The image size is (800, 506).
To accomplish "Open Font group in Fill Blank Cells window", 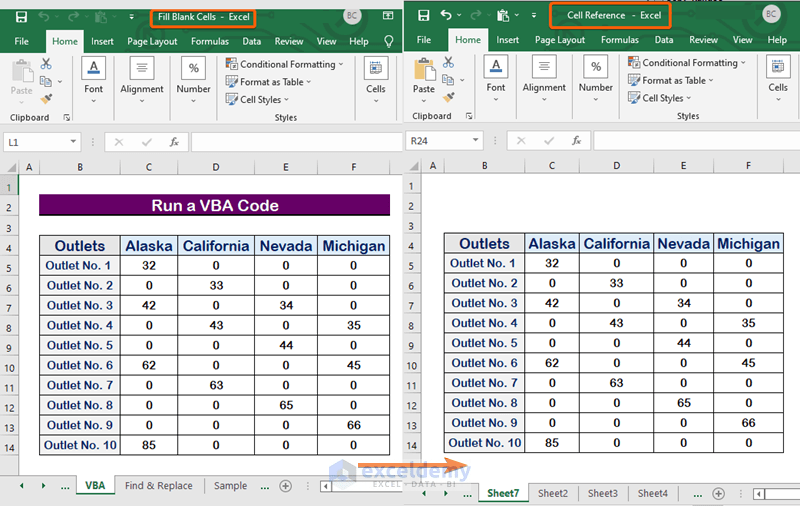I will (93, 81).
